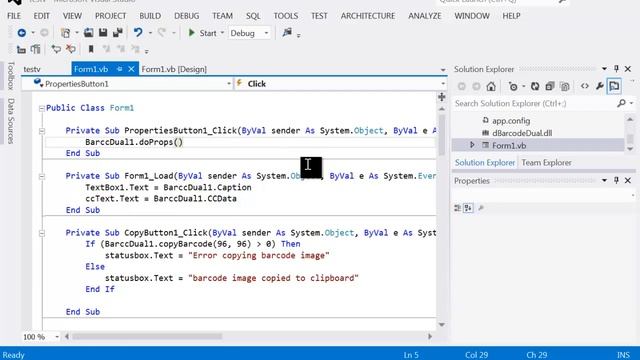Switch to the testv tab
The height and width of the screenshot is (360, 640).
tap(32, 69)
